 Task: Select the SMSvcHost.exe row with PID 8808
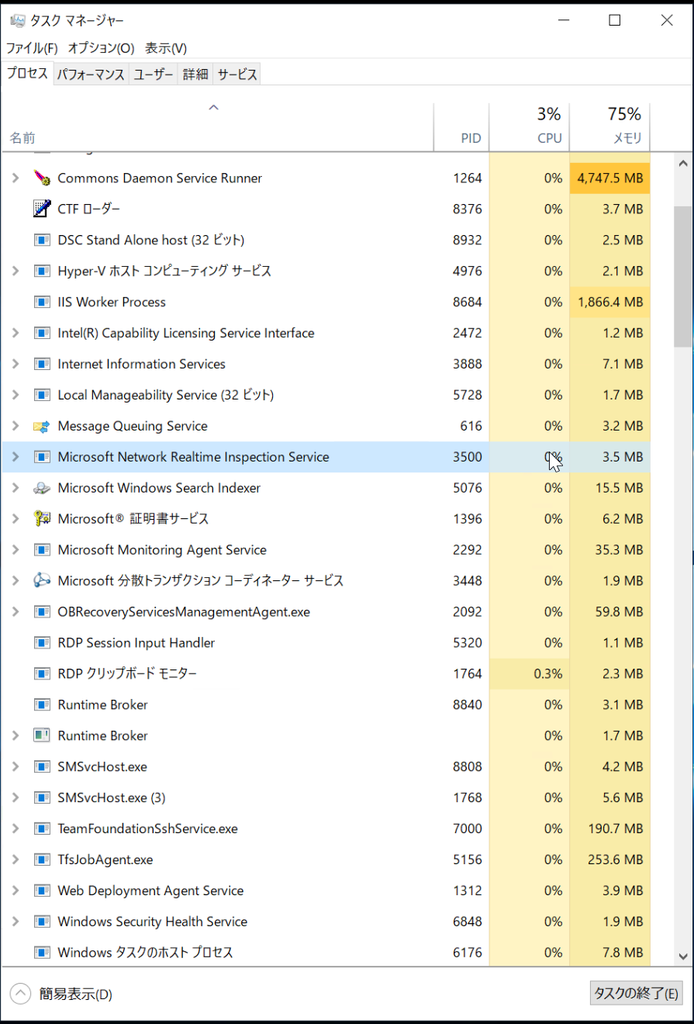coord(326,767)
